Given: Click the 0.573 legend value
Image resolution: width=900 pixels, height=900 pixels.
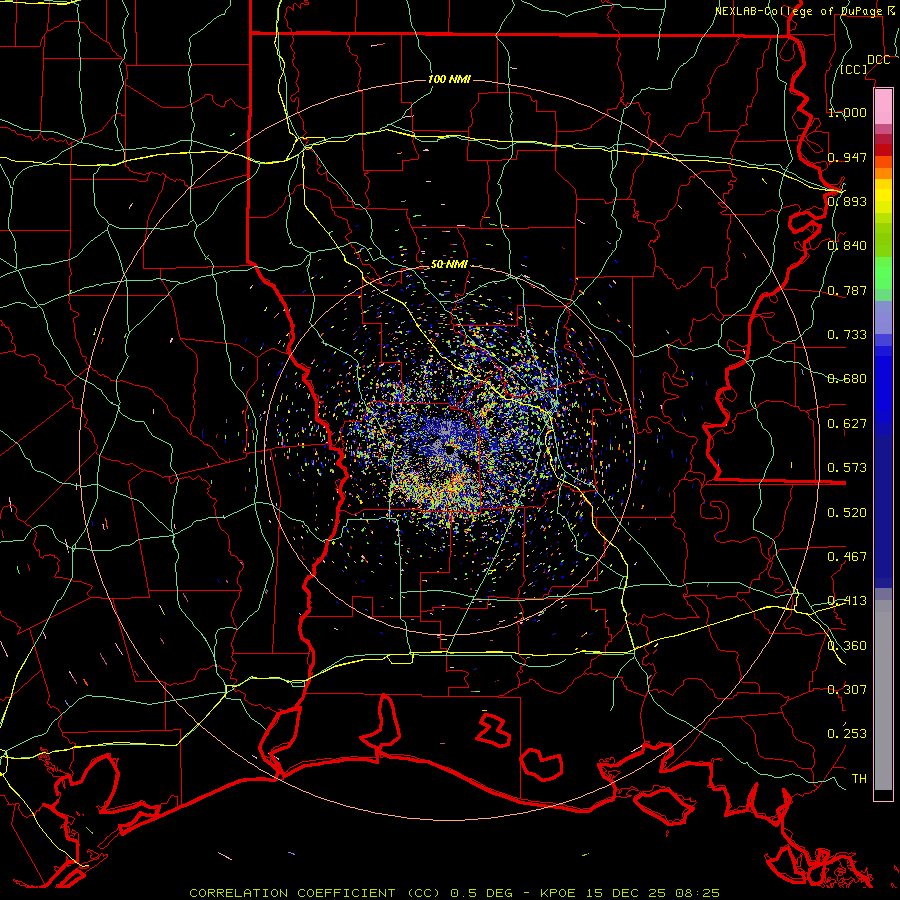Looking at the screenshot, I should click(847, 468).
